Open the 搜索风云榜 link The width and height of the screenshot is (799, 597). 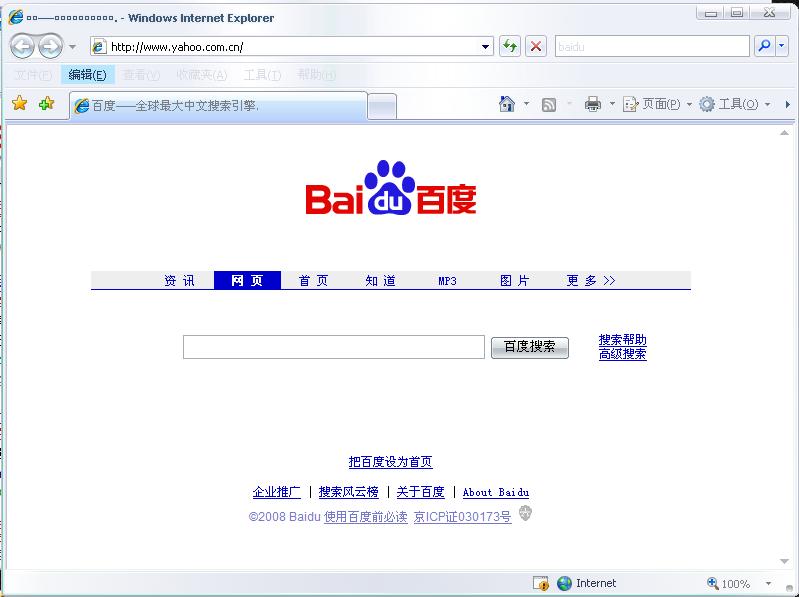pos(349,492)
